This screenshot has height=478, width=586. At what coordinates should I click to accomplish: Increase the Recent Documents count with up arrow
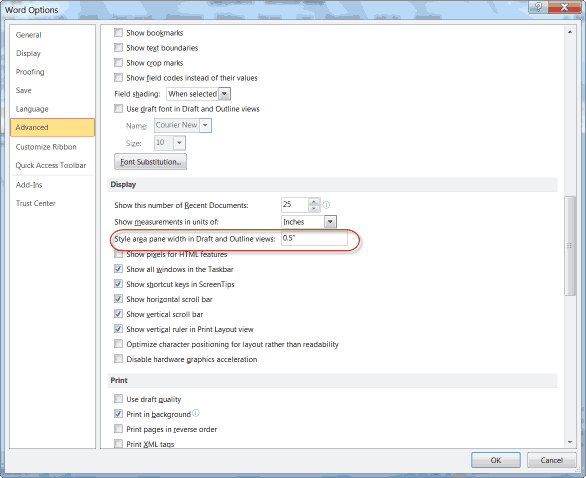(314, 201)
